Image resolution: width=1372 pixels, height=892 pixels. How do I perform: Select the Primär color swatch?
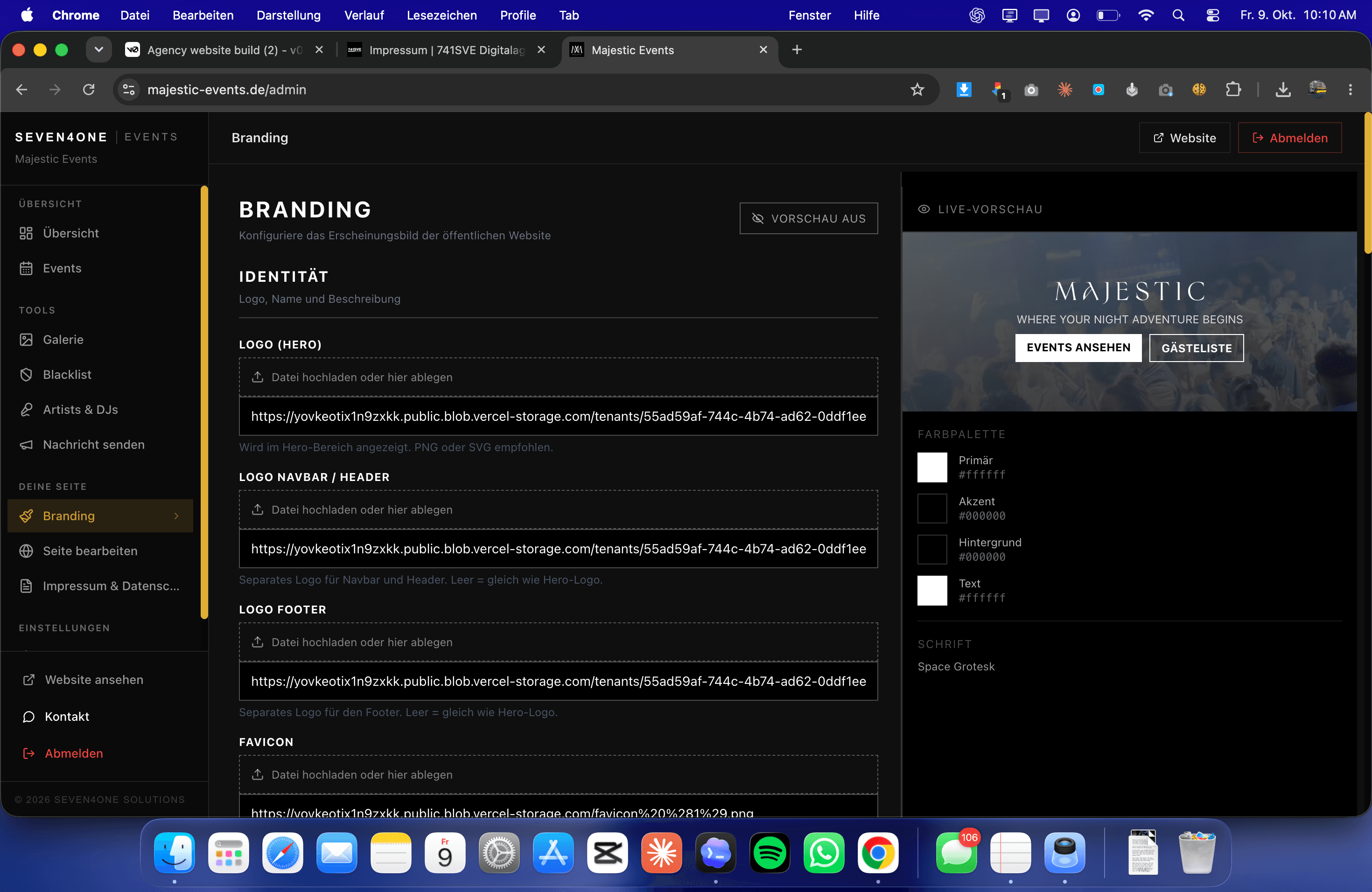click(x=932, y=467)
